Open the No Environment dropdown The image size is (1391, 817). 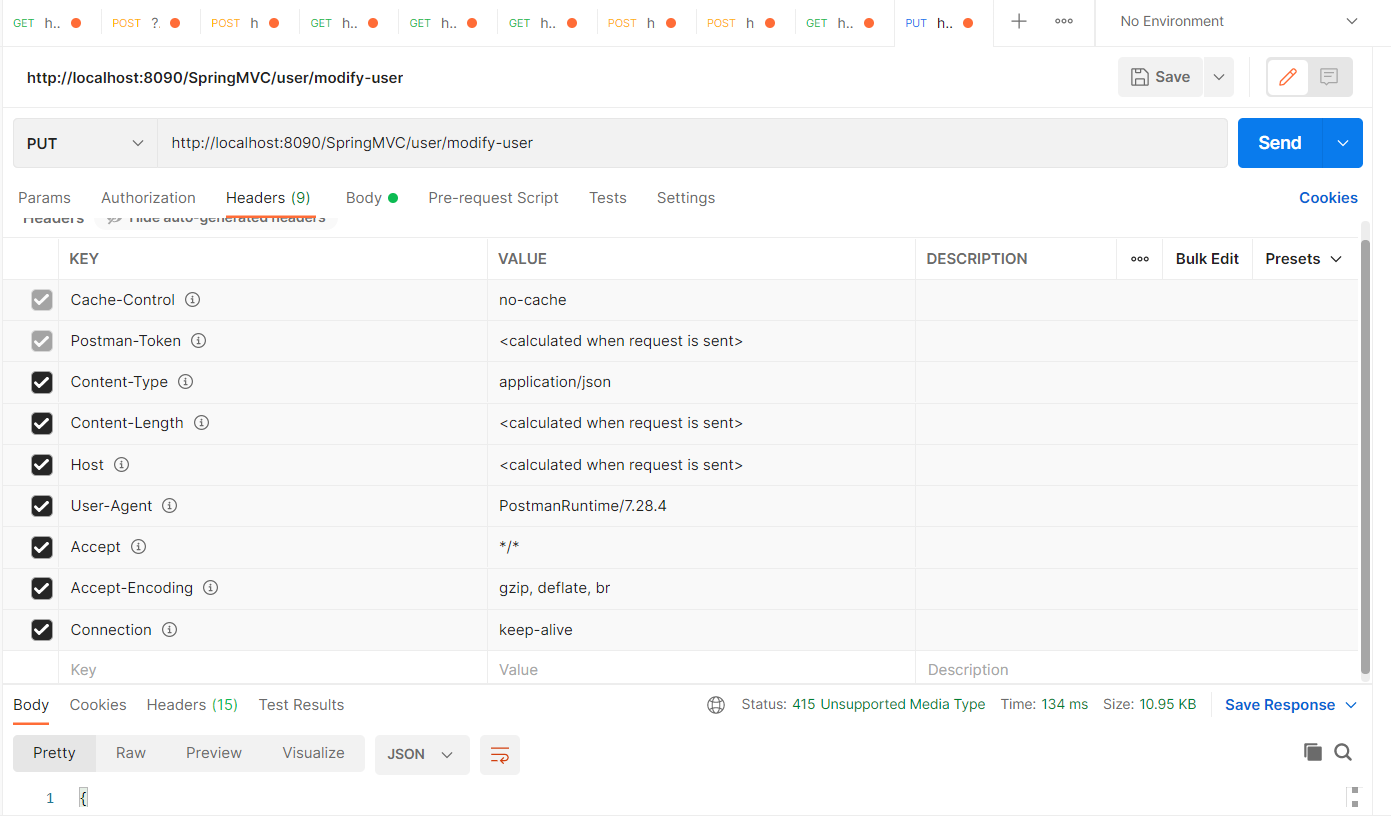[1242, 21]
